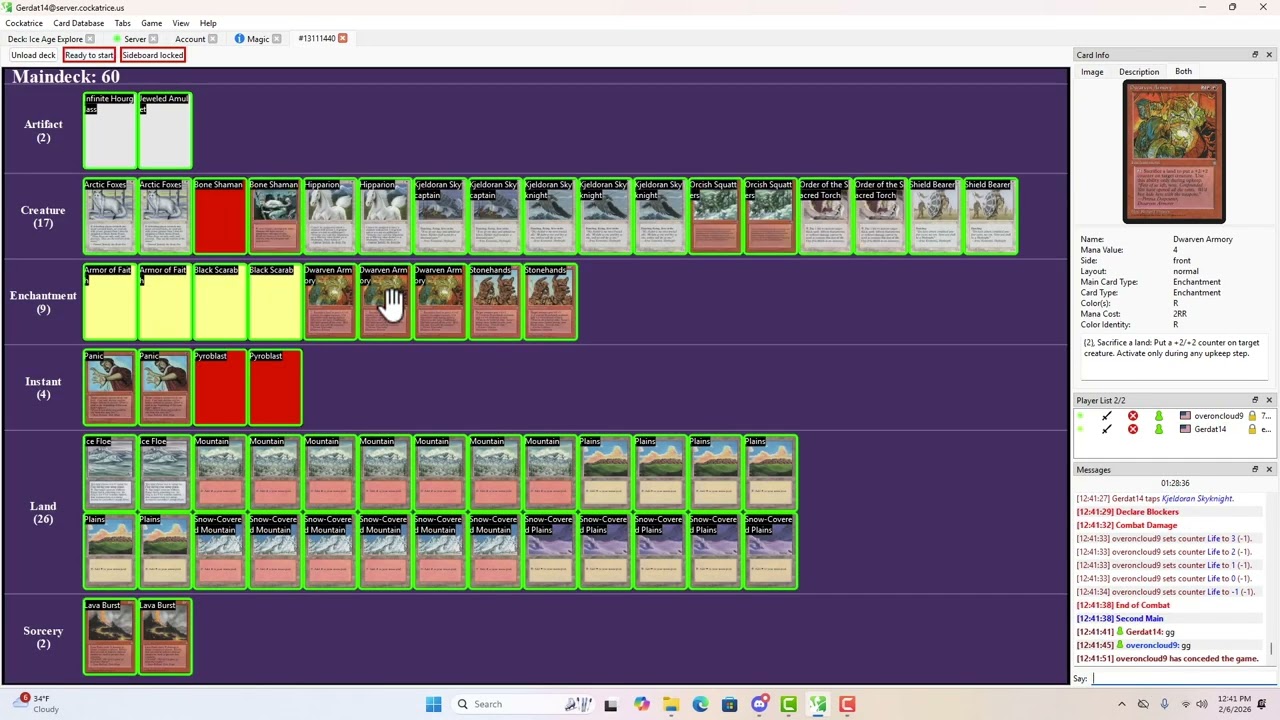Open Task View on the taskbar
The height and width of the screenshot is (720, 1280).
click(x=611, y=704)
